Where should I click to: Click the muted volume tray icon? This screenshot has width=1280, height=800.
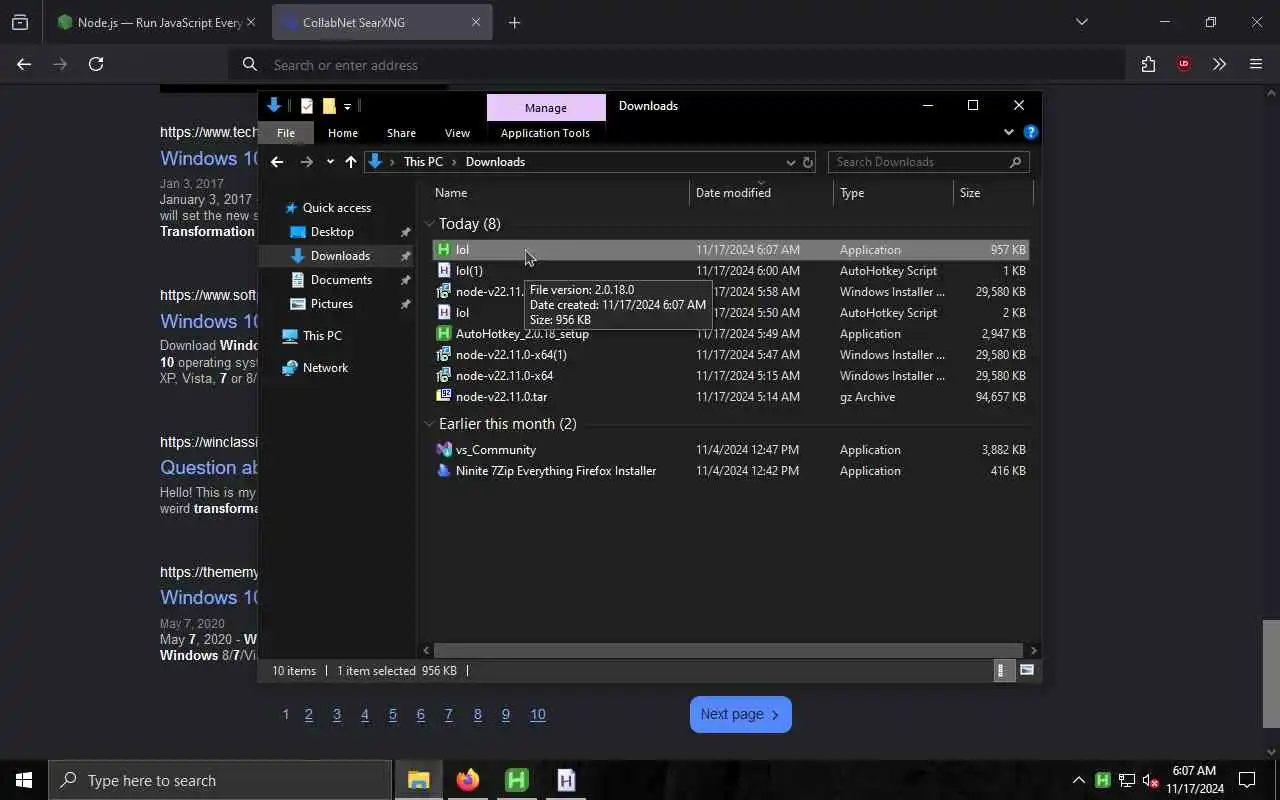pos(1151,780)
